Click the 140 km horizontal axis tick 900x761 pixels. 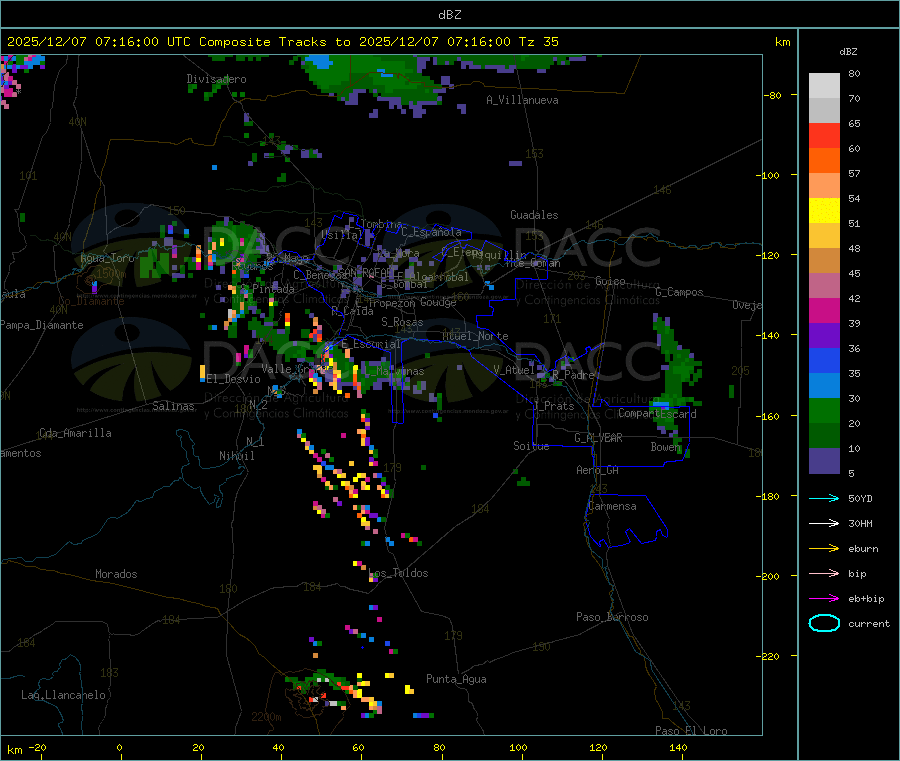pyautogui.click(x=678, y=747)
